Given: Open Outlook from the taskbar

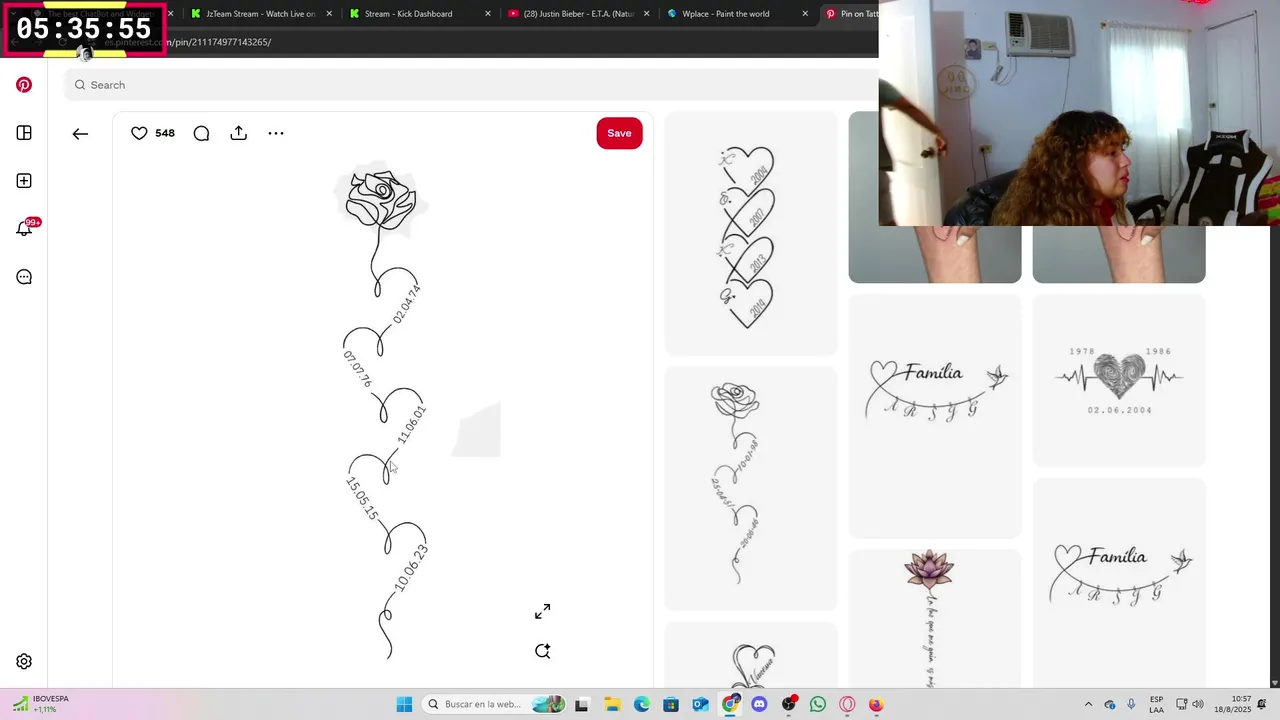Looking at the screenshot, I should point(700,704).
